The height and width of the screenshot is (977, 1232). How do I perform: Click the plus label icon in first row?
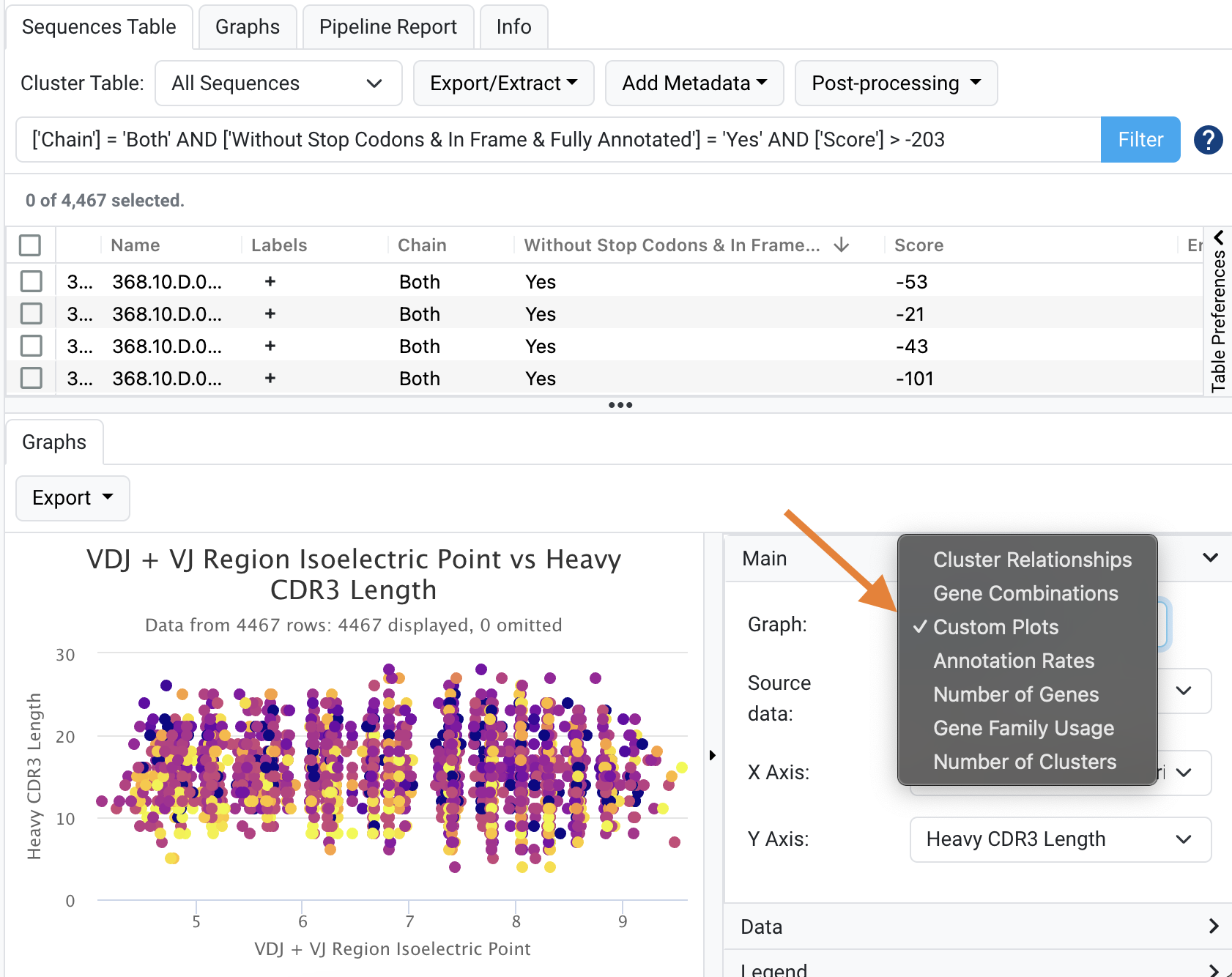tap(270, 281)
